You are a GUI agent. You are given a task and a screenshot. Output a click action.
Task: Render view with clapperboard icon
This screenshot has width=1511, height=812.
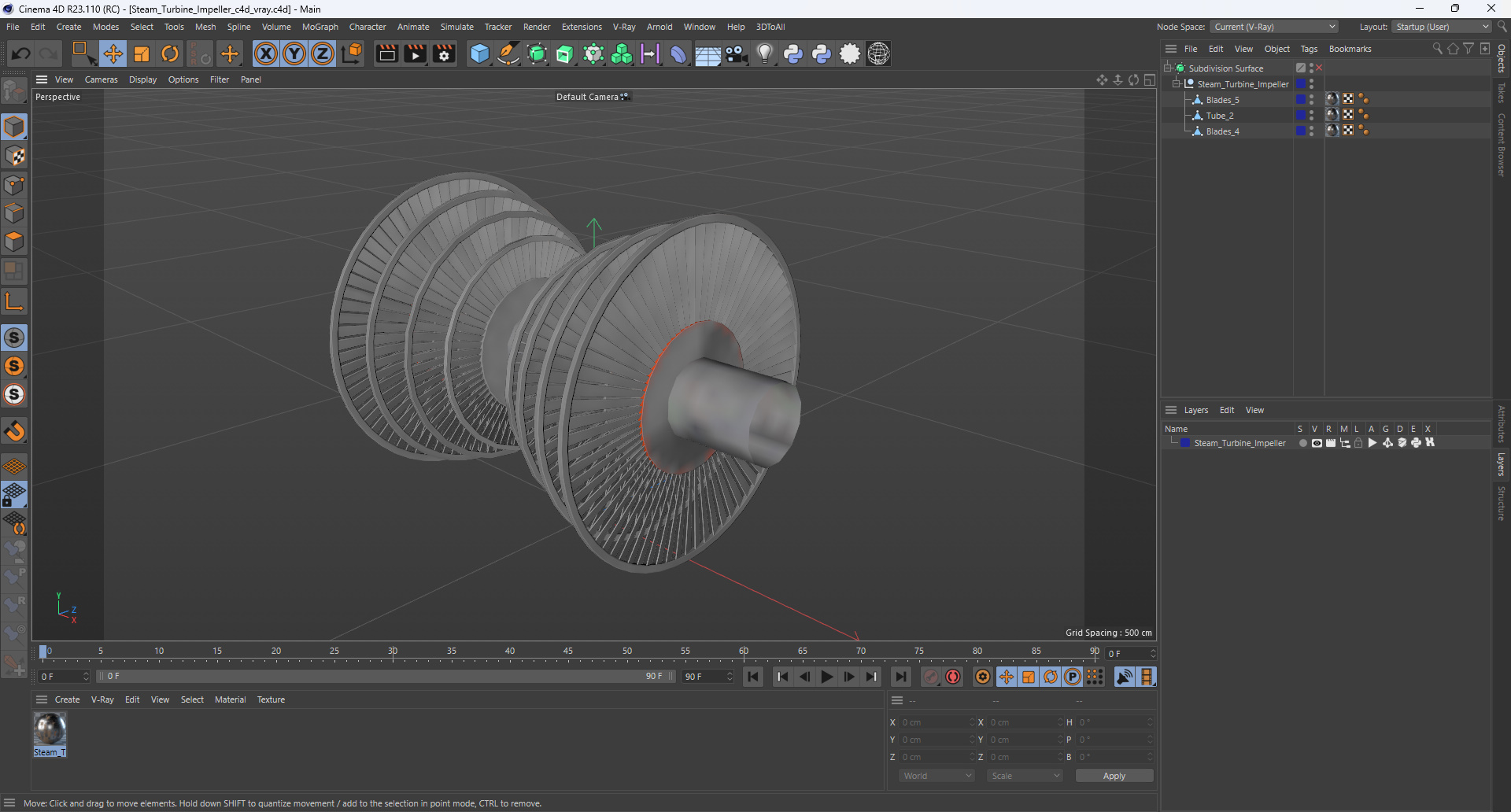(x=386, y=54)
